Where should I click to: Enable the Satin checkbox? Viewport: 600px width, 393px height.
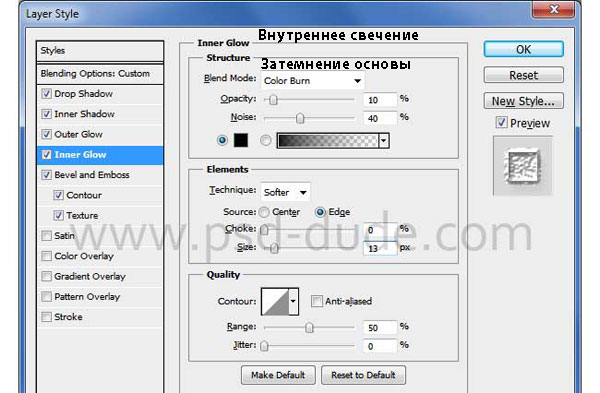pyautogui.click(x=46, y=236)
